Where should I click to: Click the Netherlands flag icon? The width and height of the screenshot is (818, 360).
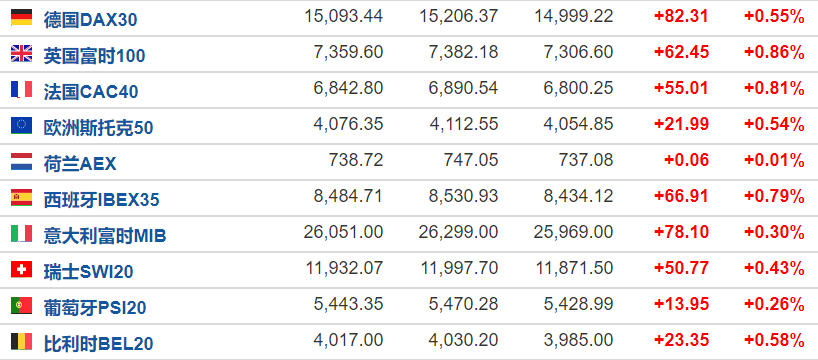point(21,161)
